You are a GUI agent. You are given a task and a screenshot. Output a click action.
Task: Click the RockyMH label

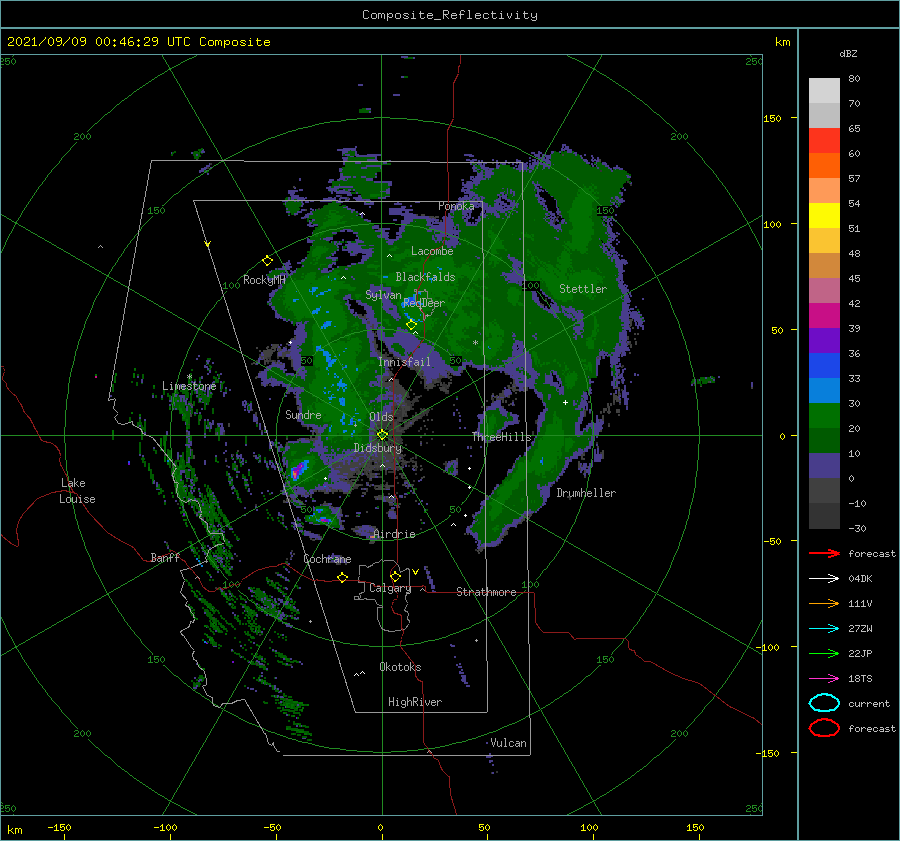click(x=264, y=280)
